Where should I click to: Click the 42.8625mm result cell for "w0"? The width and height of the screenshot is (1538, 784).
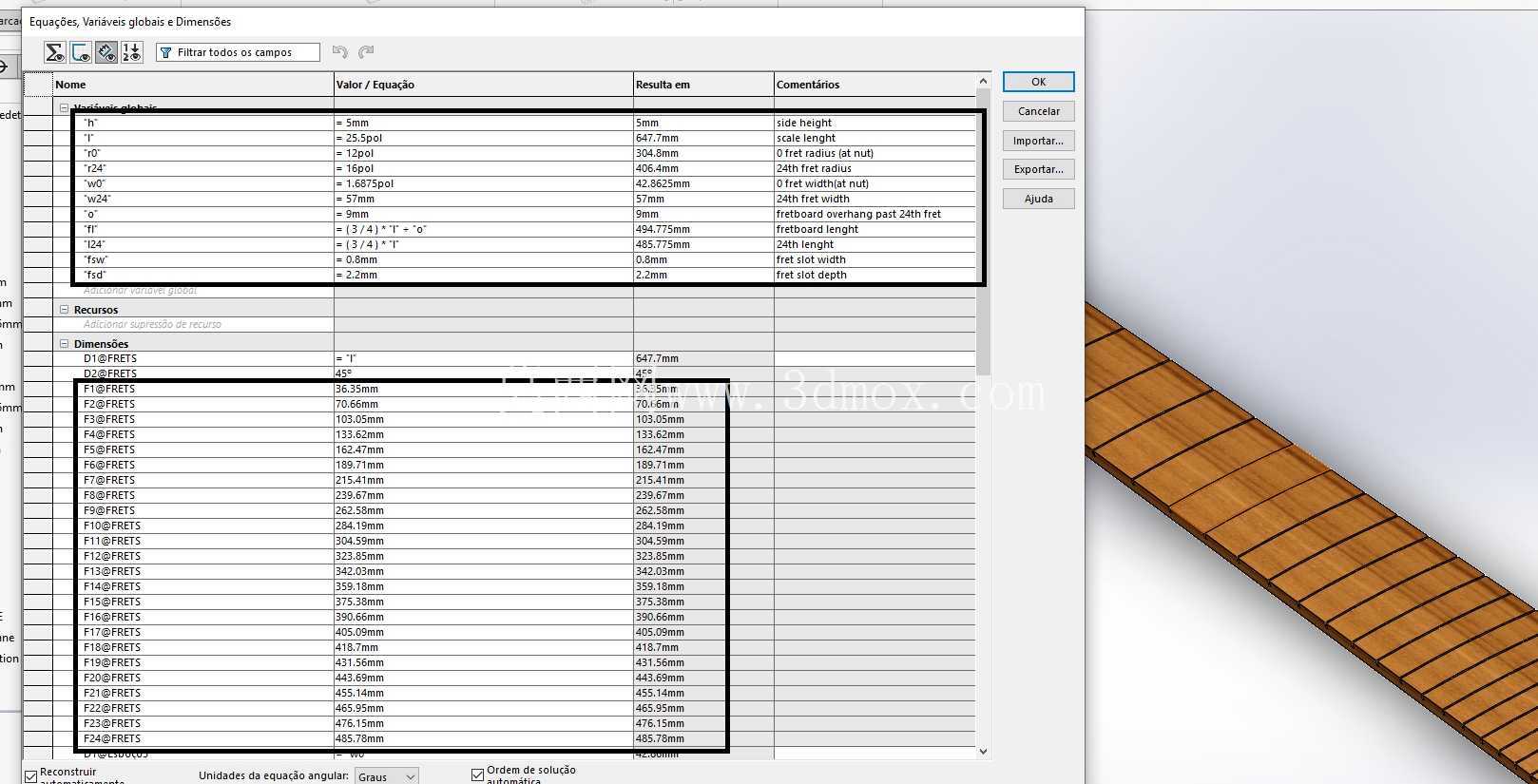pos(703,183)
